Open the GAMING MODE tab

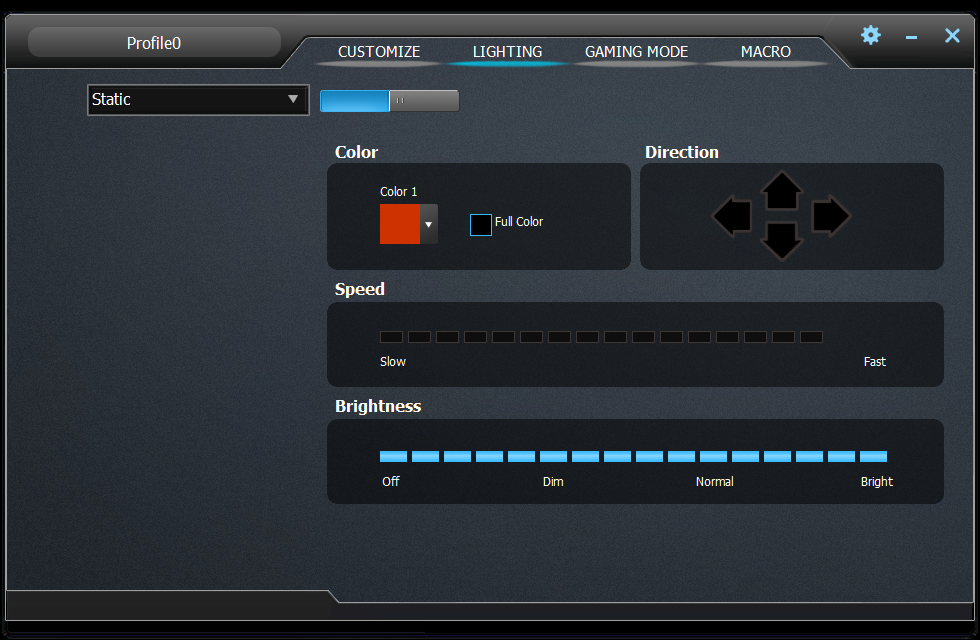click(636, 52)
